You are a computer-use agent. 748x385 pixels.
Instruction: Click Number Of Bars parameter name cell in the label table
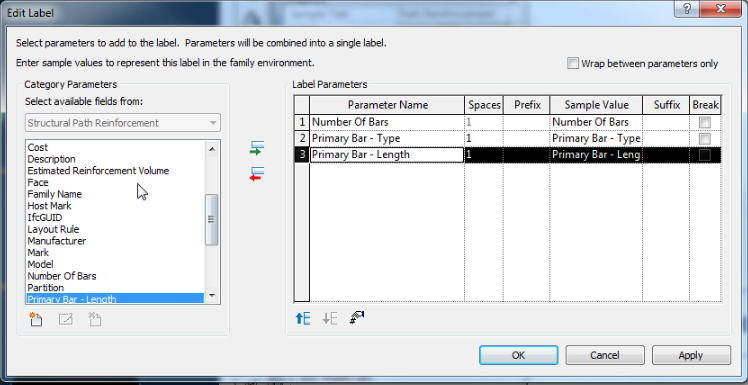tap(387, 123)
